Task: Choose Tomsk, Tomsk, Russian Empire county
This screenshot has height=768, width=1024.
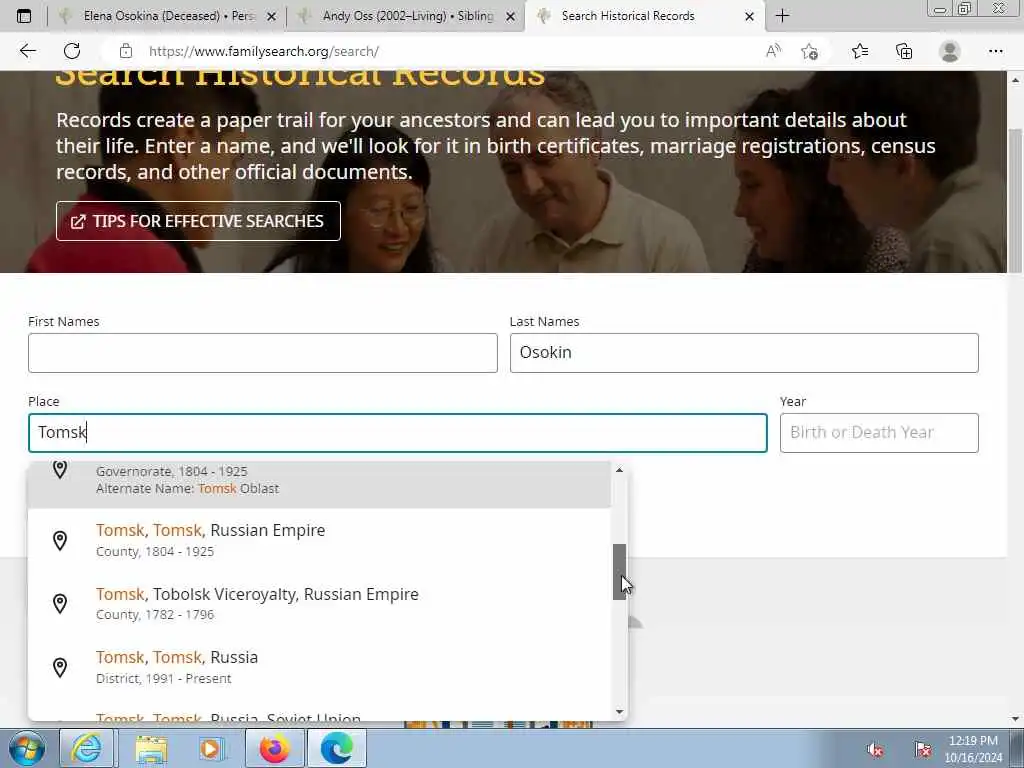Action: coord(319,540)
